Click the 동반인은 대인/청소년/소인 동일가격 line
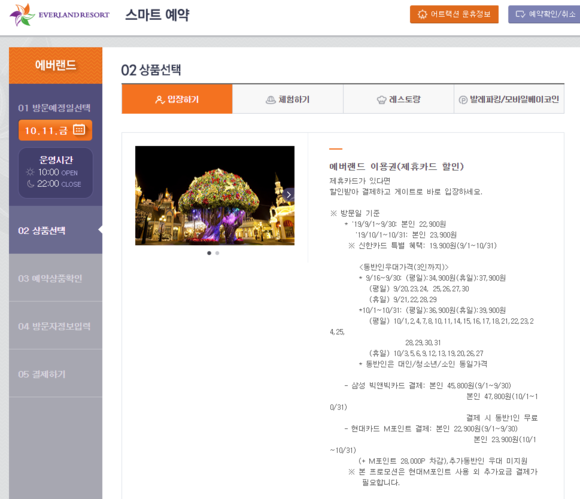This screenshot has height=499, width=580. (x=423, y=364)
